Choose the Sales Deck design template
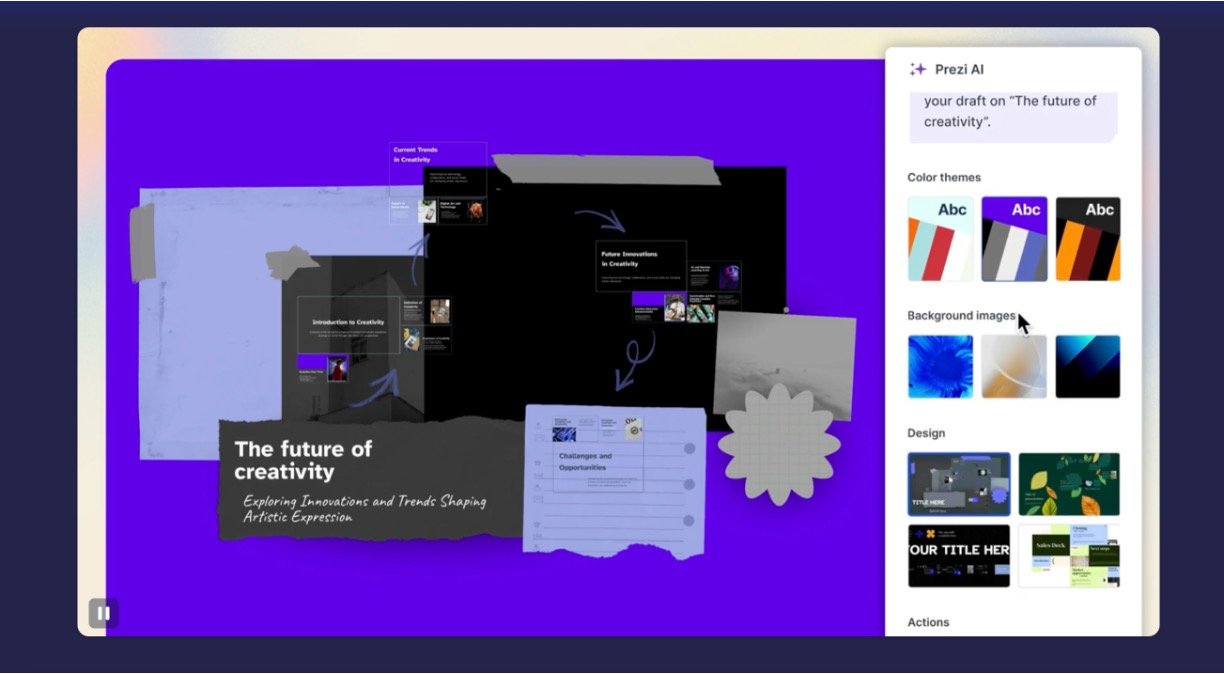1224x674 pixels. point(1069,556)
